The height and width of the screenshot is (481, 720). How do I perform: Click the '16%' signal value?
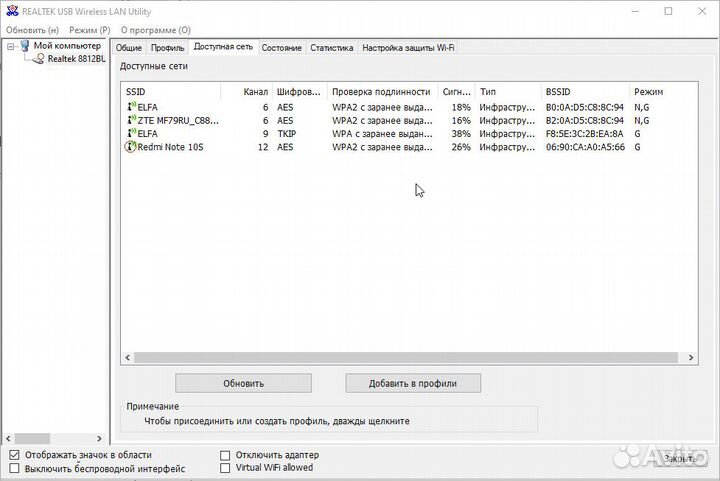(461, 120)
